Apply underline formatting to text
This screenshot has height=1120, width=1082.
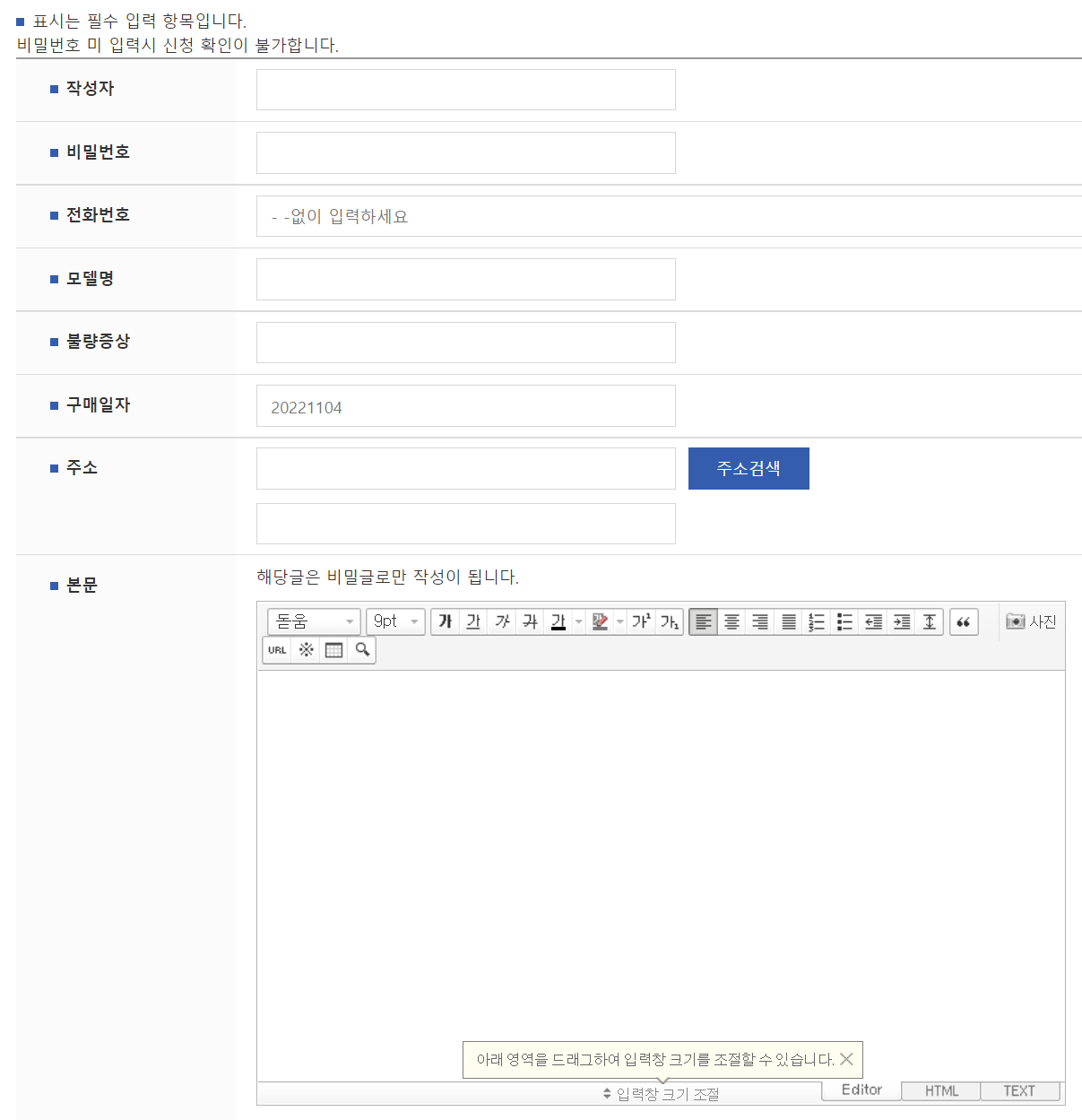(x=473, y=621)
